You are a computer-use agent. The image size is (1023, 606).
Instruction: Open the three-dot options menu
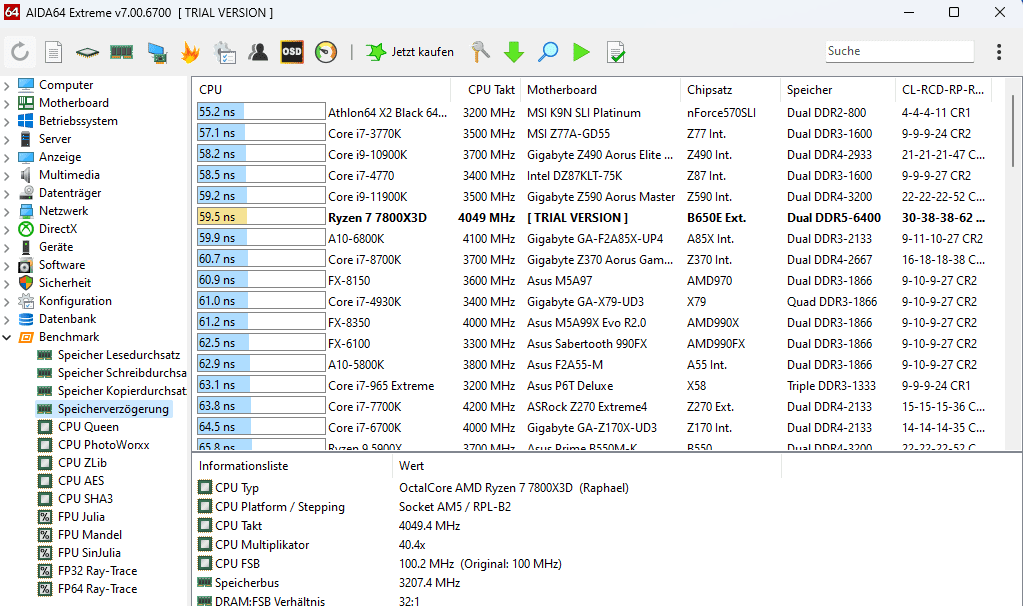(x=999, y=52)
